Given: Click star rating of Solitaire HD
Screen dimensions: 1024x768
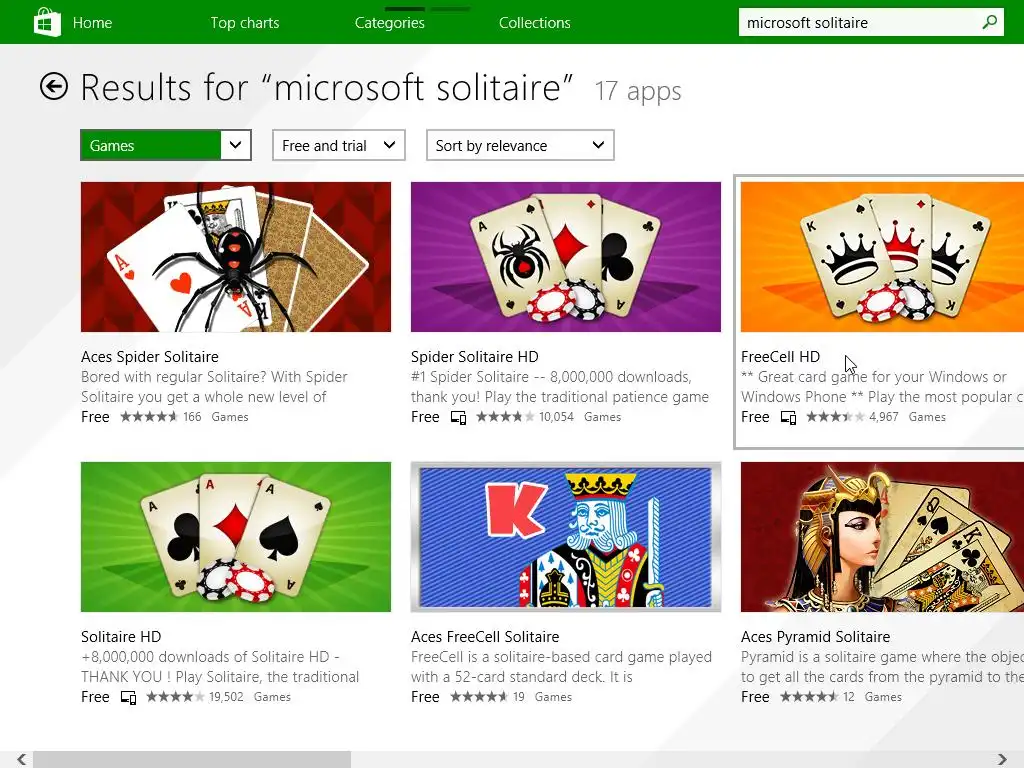Looking at the screenshot, I should coord(175,697).
